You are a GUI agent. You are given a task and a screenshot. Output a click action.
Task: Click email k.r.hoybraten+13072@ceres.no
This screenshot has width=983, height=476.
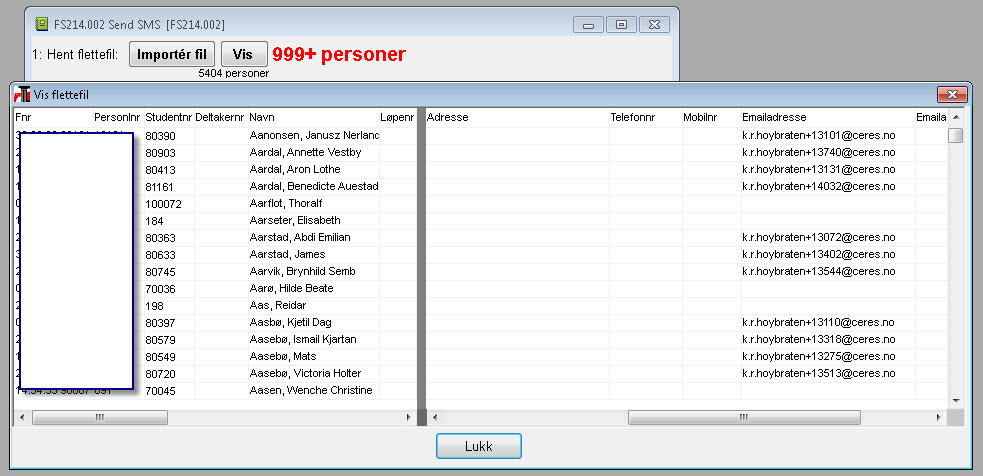[x=819, y=237]
